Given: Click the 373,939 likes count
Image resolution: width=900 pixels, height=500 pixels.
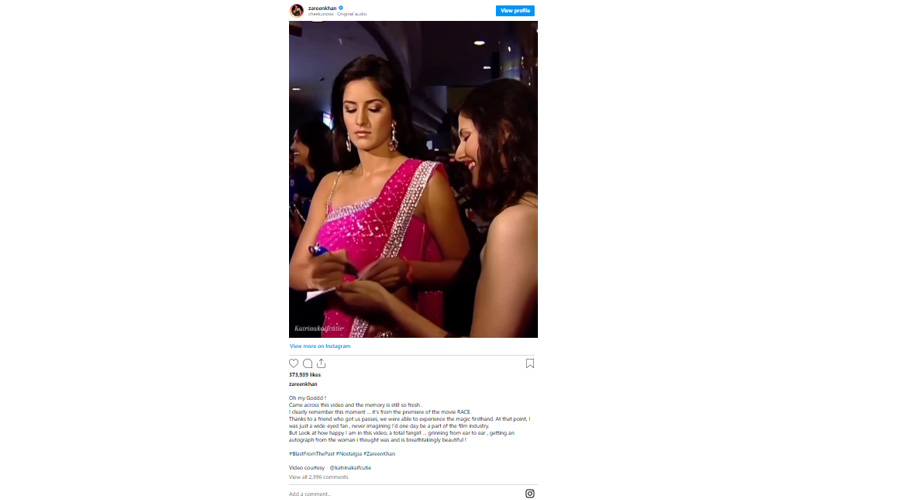Looking at the screenshot, I should click(305, 375).
